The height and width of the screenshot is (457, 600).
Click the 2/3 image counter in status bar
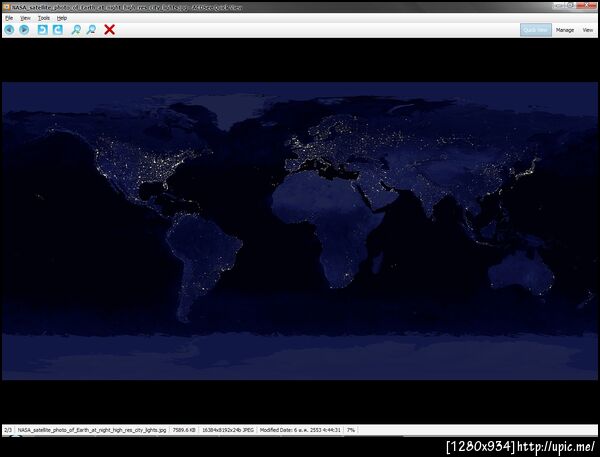point(8,430)
